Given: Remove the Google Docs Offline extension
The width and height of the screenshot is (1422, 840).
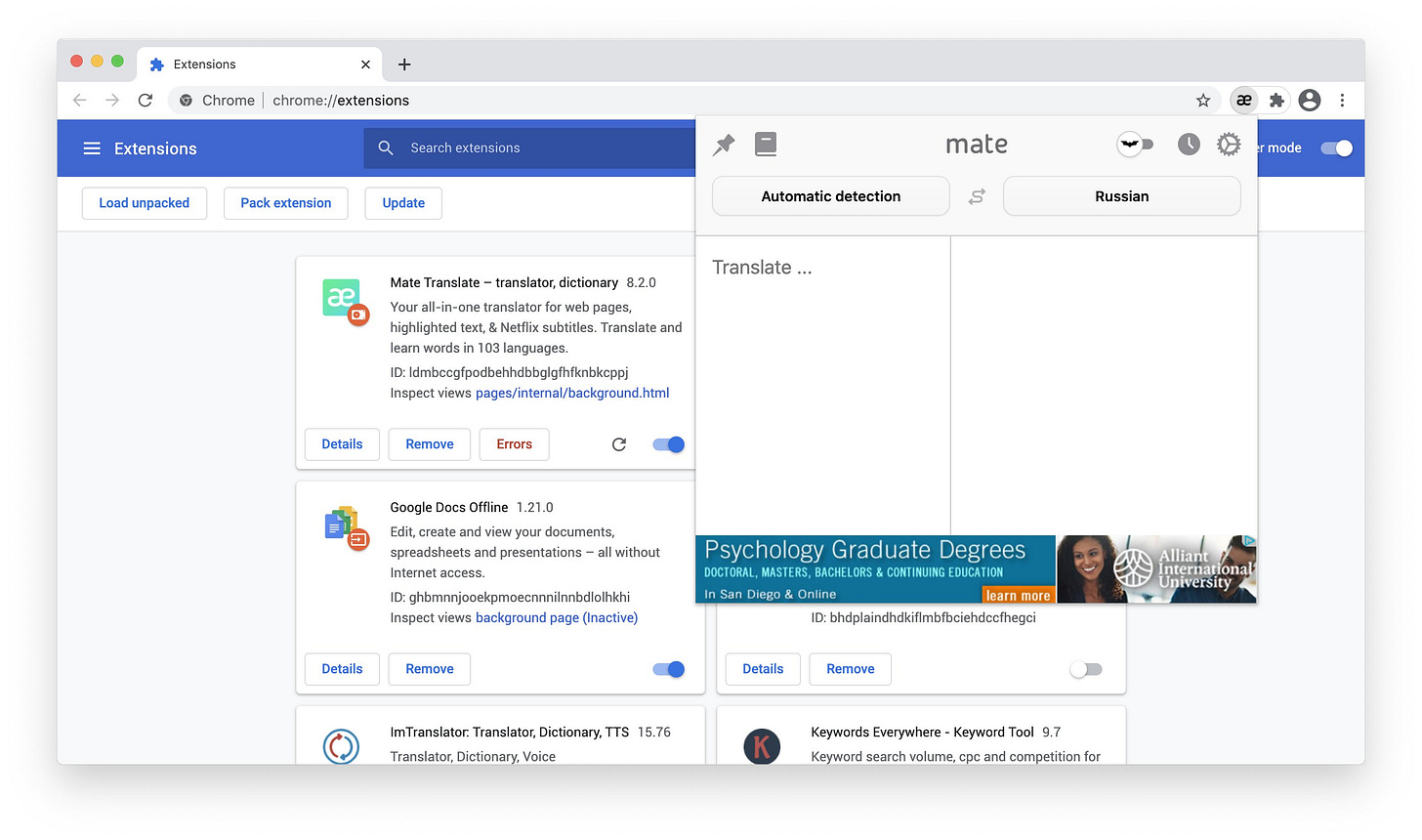Looking at the screenshot, I should pyautogui.click(x=430, y=669).
